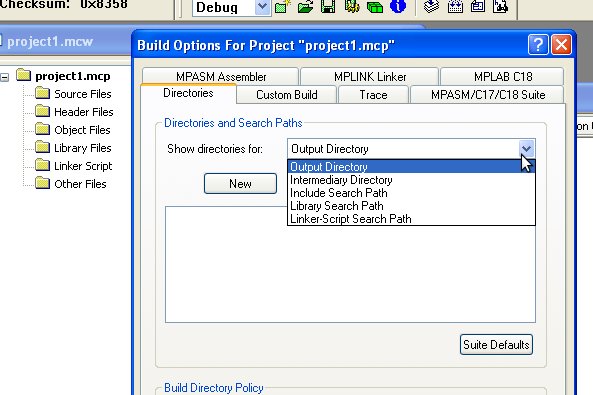593x395 pixels.
Task: Click the Save Workspace floppy icon
Action: 328,7
